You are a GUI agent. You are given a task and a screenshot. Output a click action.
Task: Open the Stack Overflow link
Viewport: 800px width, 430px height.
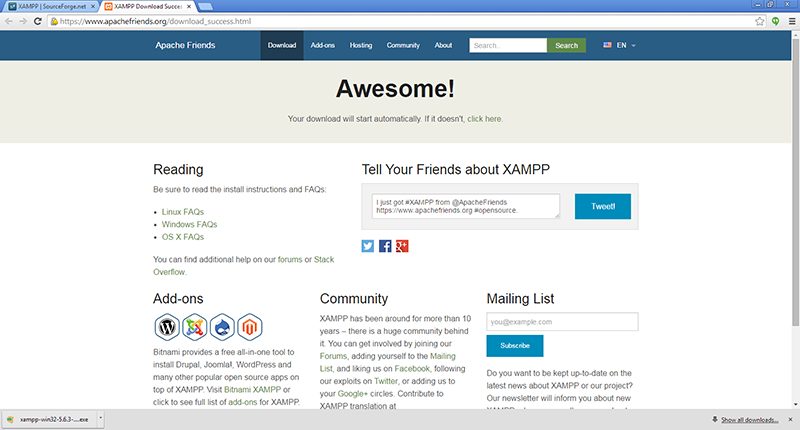(x=323, y=260)
